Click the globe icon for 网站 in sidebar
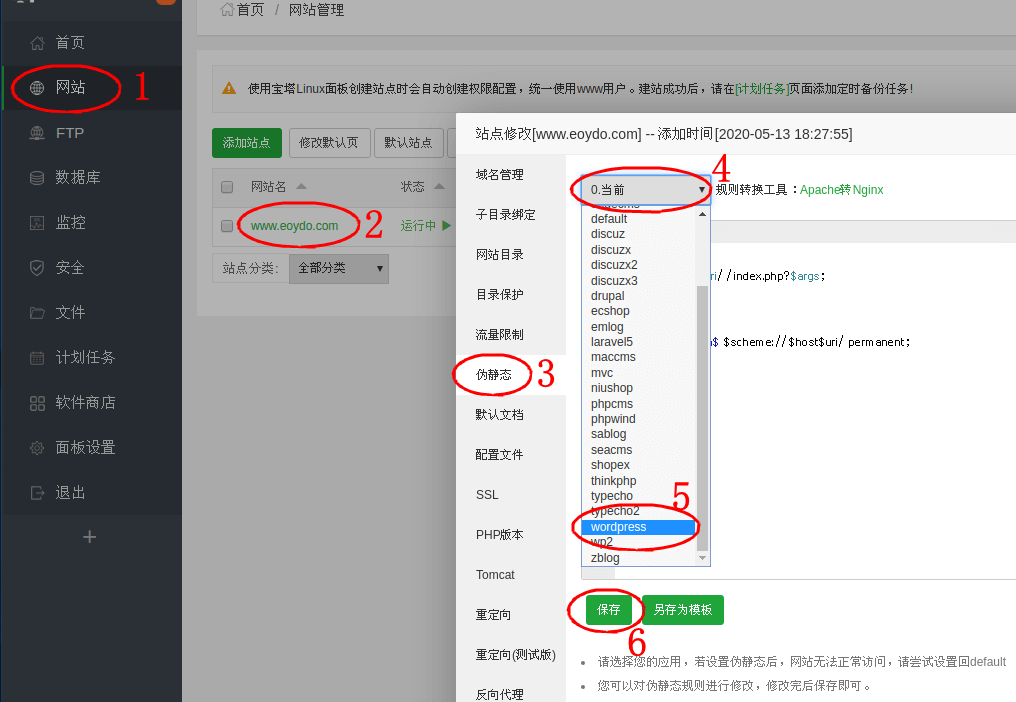Viewport: 1016px width, 702px height. pos(38,88)
